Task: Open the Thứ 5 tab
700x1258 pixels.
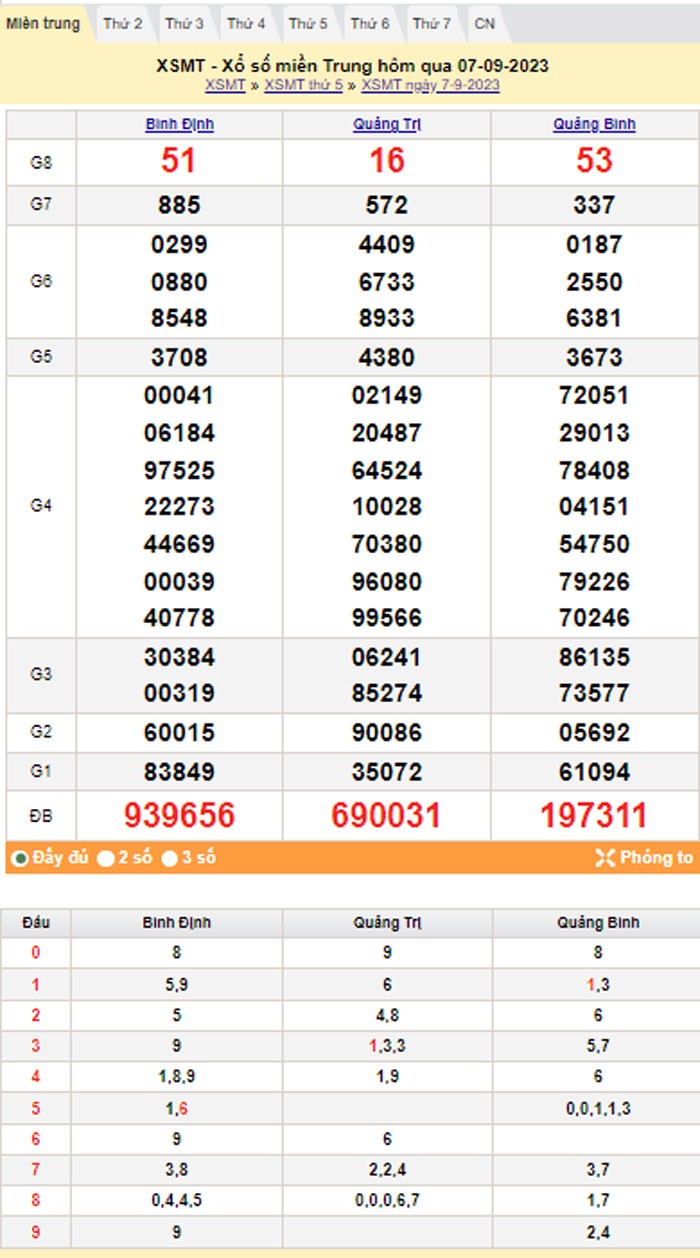Action: pyautogui.click(x=308, y=23)
